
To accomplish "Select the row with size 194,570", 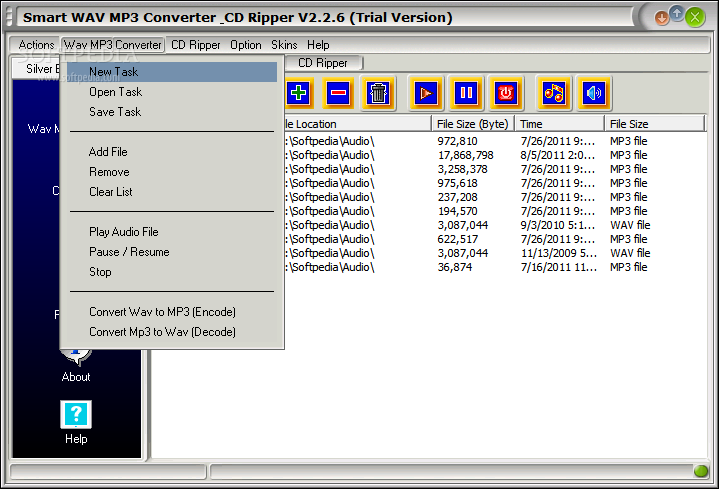I will (x=494, y=211).
